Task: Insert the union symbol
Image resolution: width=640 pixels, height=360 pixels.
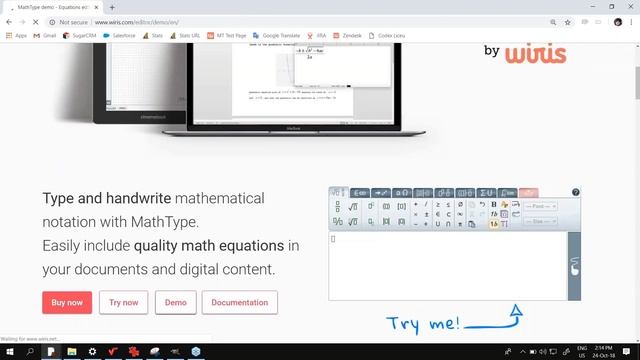Action: [438, 224]
